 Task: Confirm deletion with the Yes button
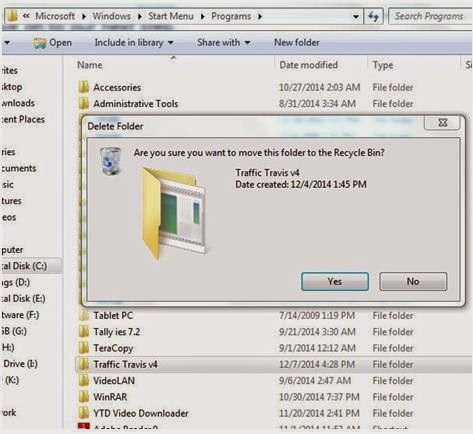coord(335,281)
